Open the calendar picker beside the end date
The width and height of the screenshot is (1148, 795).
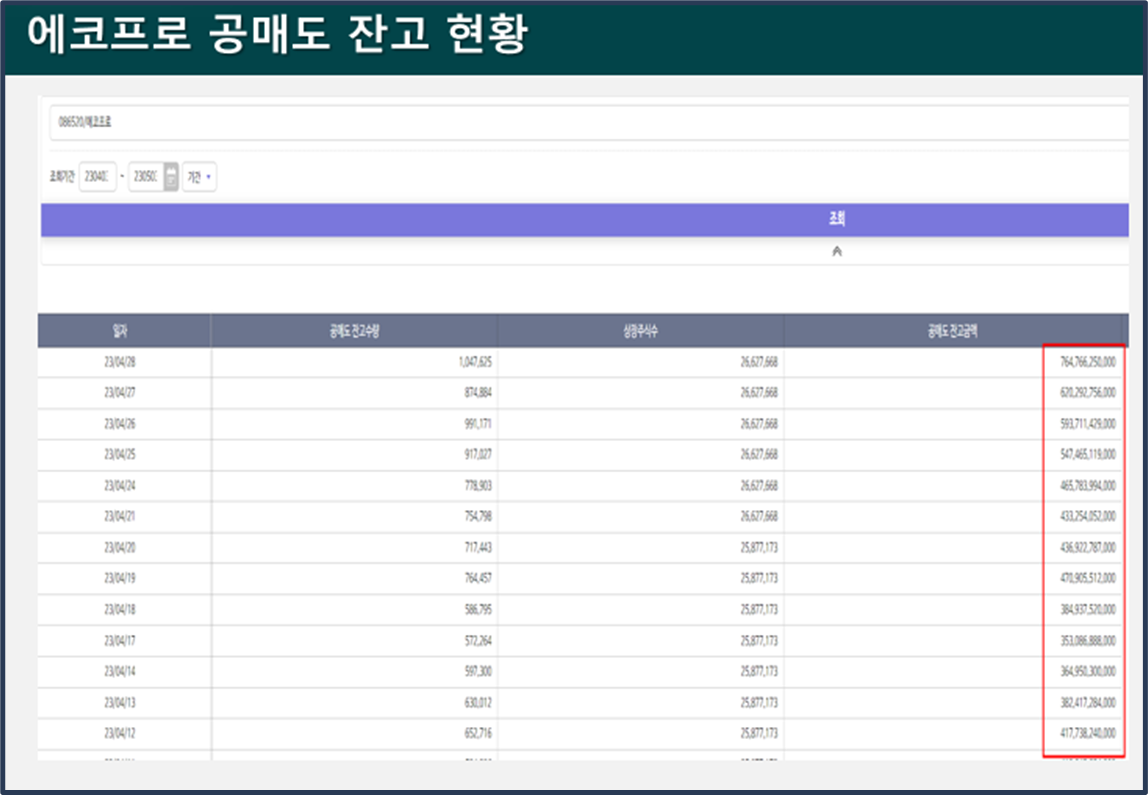click(171, 176)
